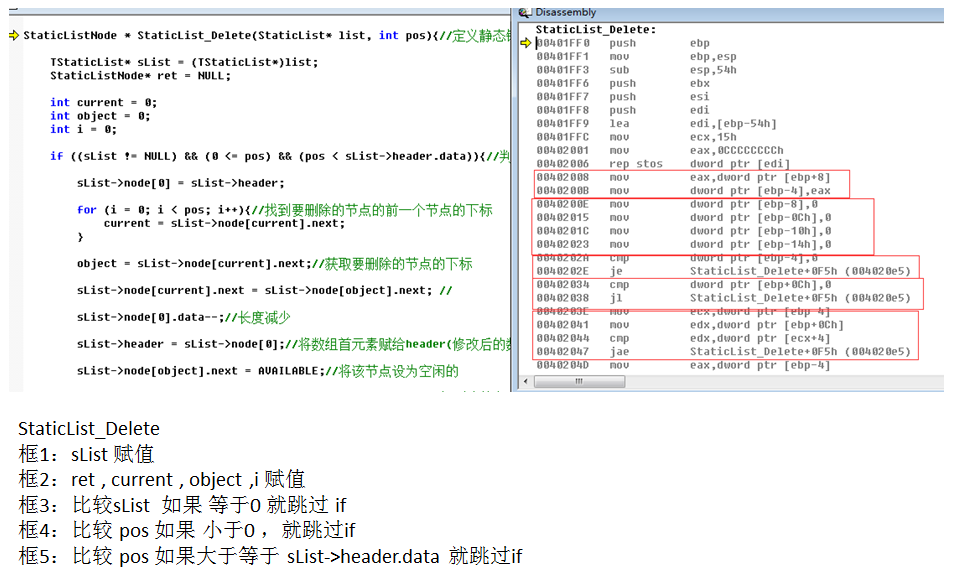958x584 pixels.
Task: Click disassembly row 00402023 mov [ebp-14h],0
Action: click(684, 244)
